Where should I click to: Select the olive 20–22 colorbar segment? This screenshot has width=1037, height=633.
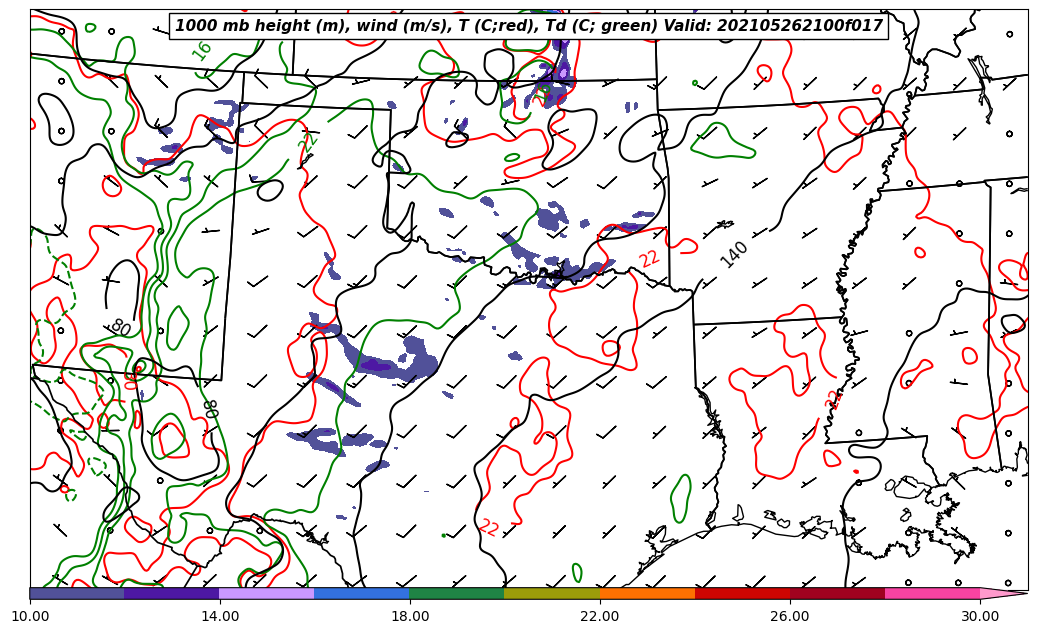pyautogui.click(x=552, y=593)
